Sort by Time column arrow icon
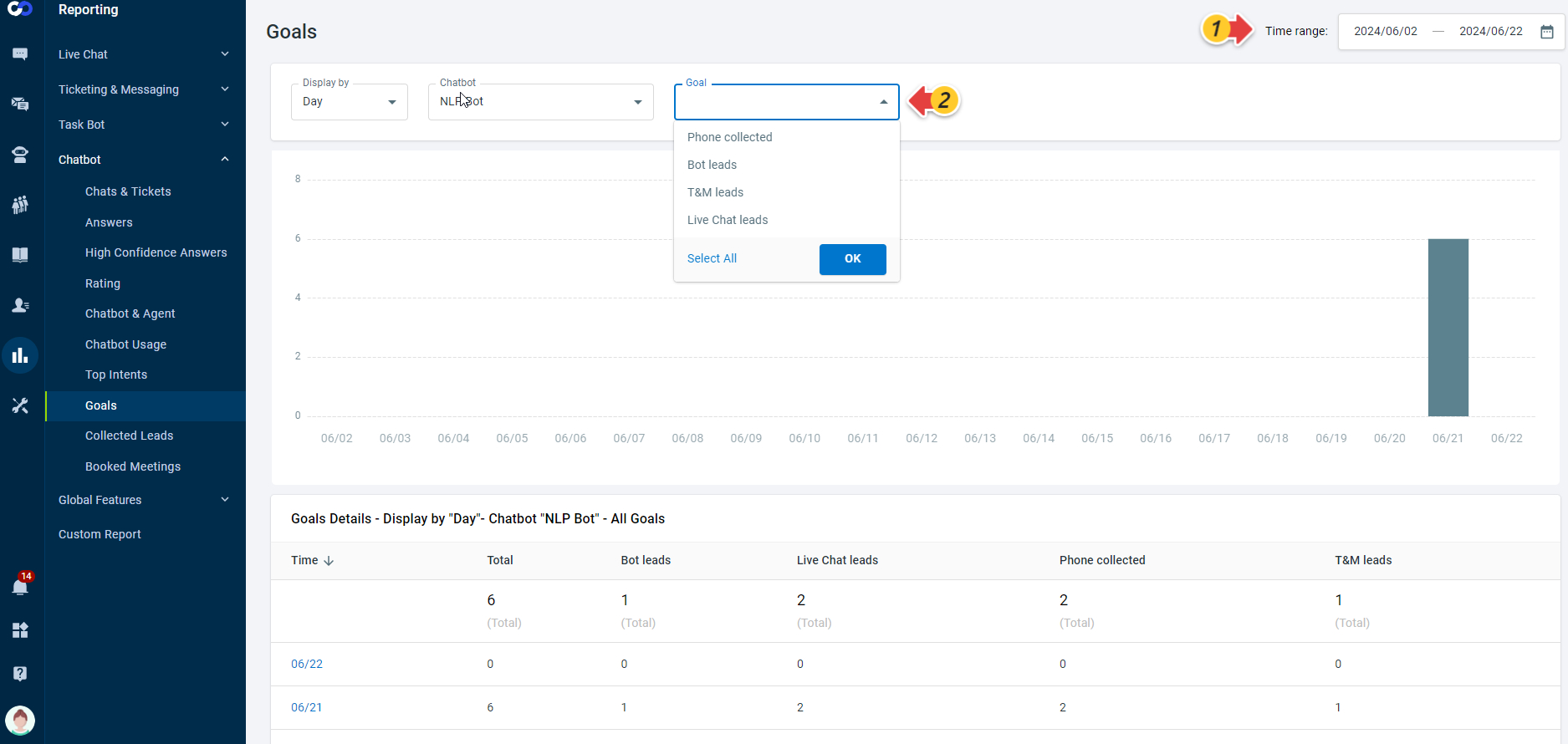This screenshot has width=1568, height=744. coord(329,561)
